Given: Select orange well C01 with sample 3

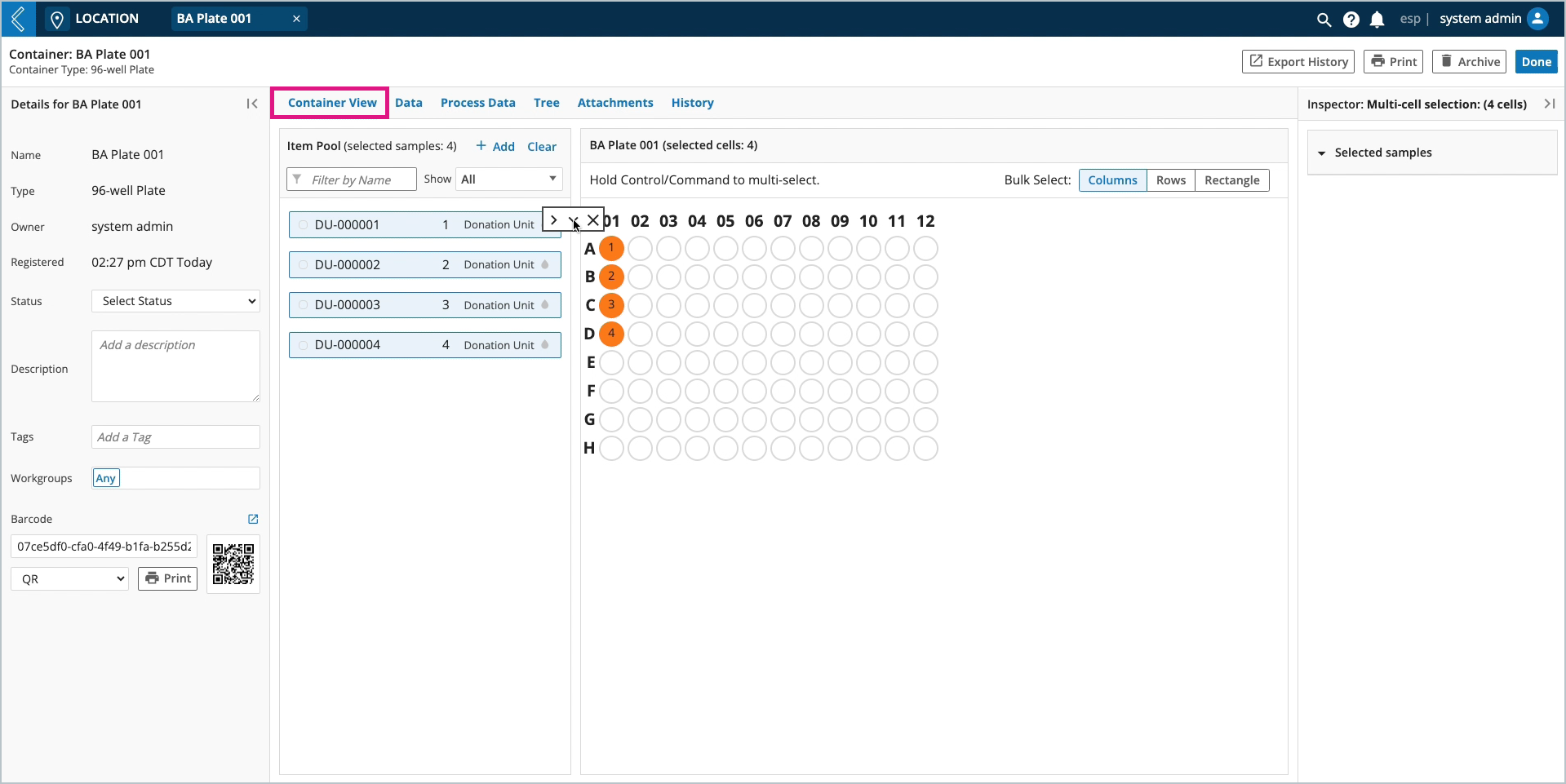Looking at the screenshot, I should click(611, 305).
